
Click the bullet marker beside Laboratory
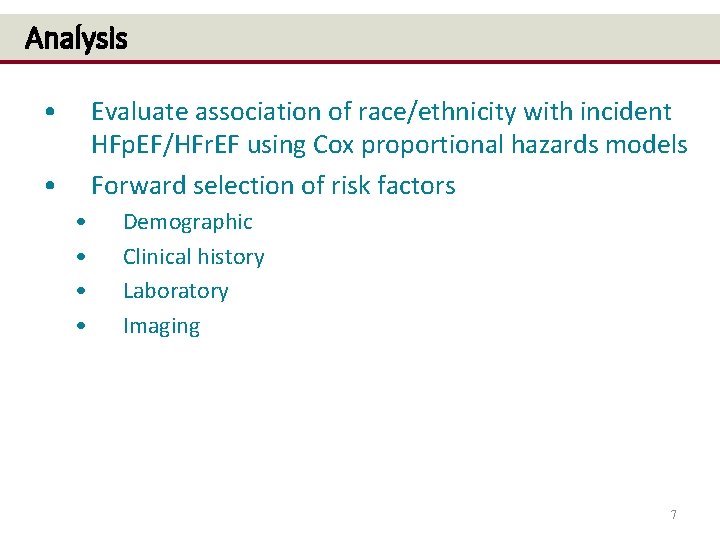pos(81,291)
